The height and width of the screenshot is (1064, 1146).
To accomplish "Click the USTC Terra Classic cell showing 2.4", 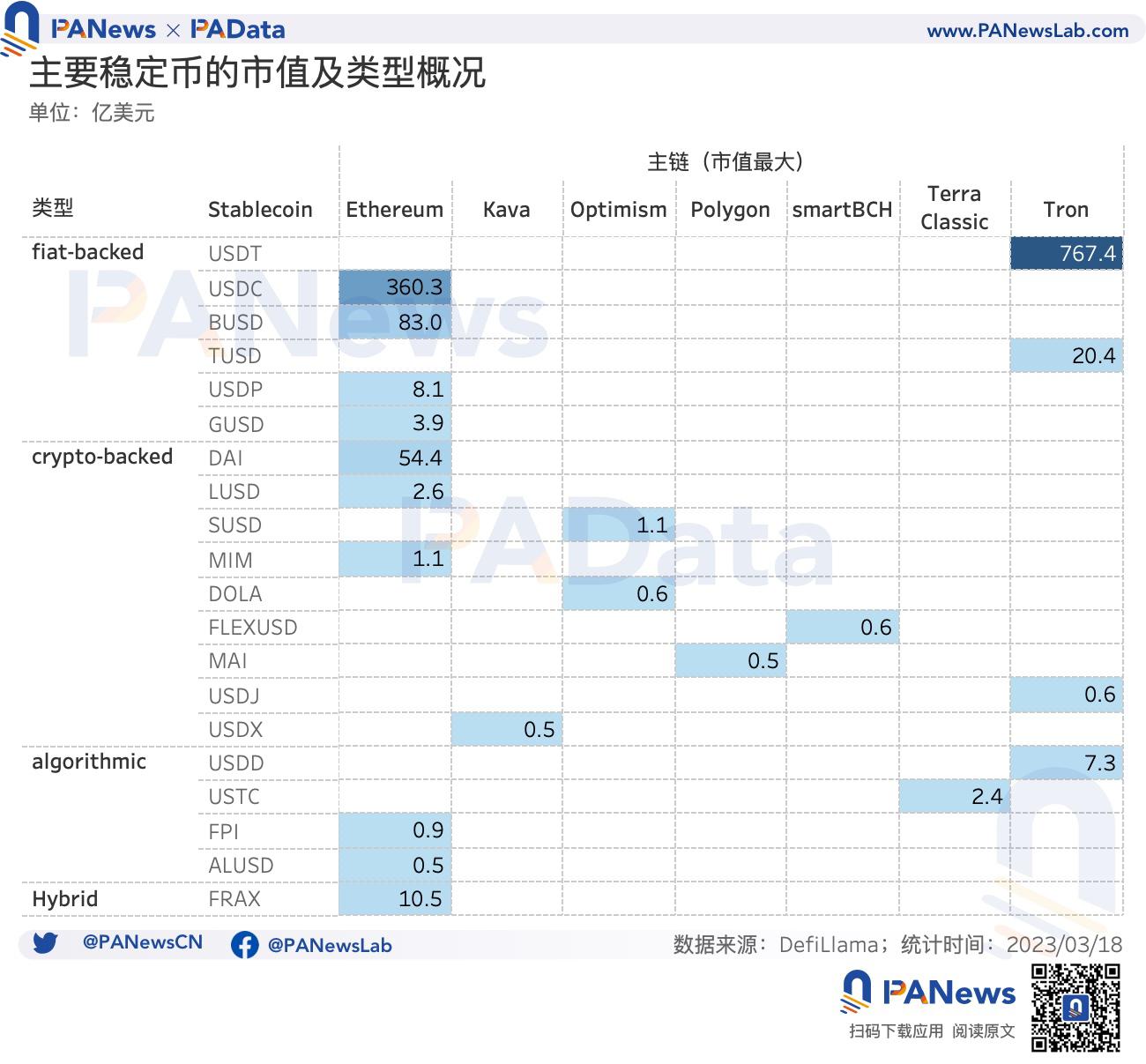I will click(954, 797).
